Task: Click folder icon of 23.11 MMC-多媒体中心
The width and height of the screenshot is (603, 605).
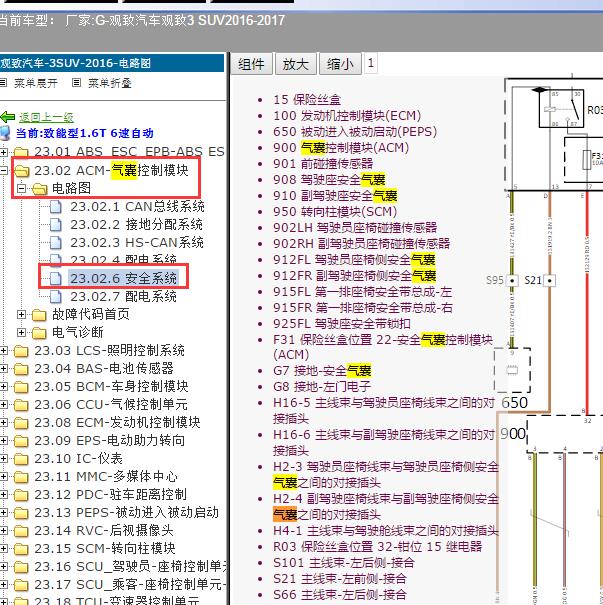Action: pos(22,477)
